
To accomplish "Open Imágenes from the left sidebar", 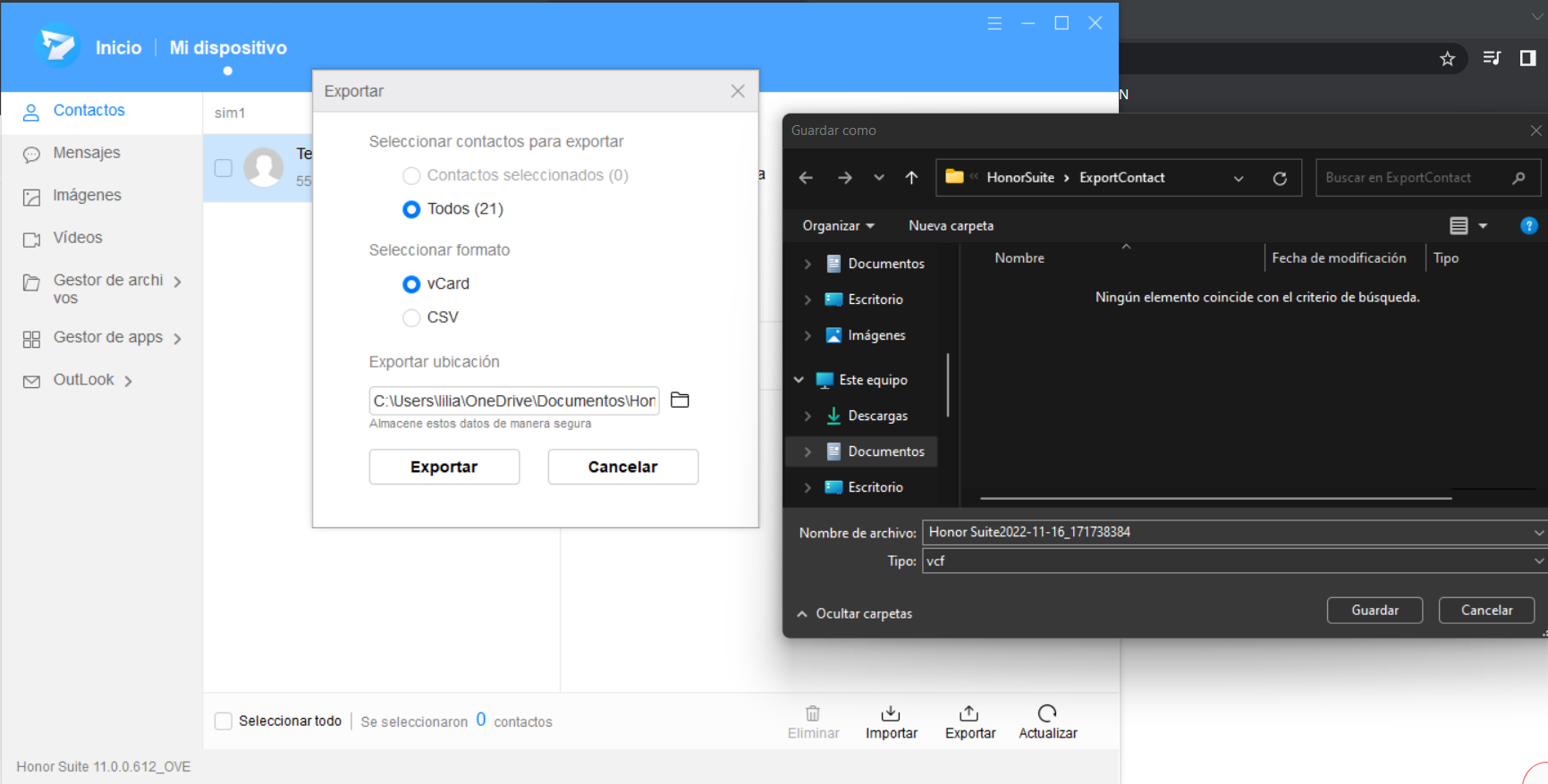I will click(86, 196).
